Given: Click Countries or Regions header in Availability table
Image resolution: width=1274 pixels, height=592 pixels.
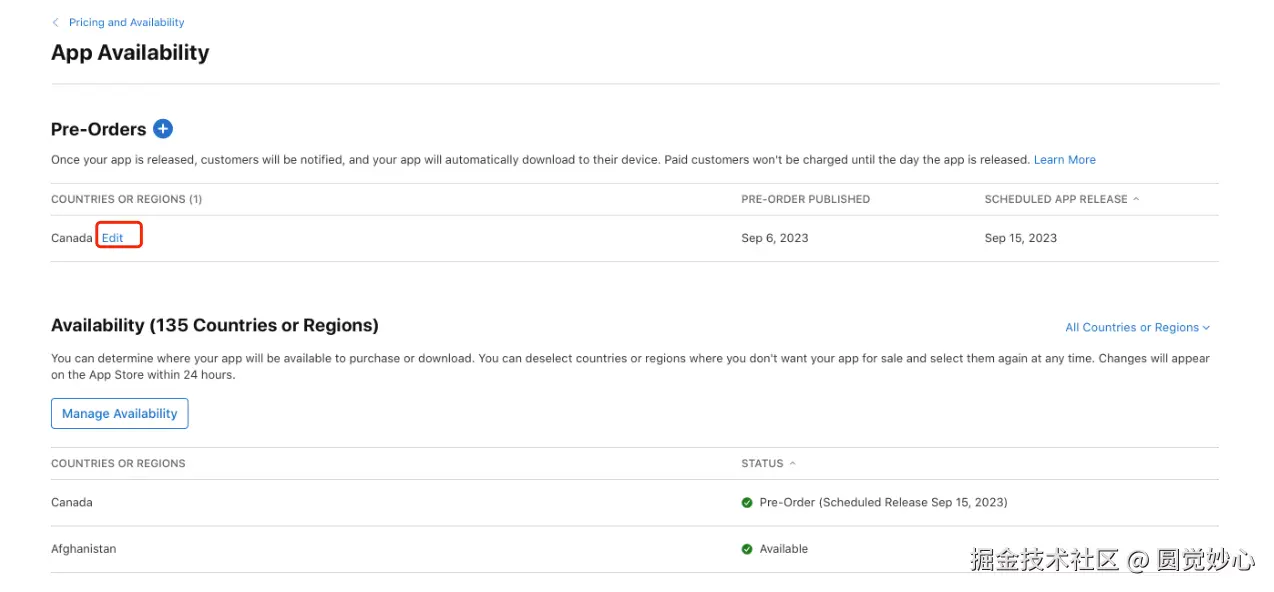Looking at the screenshot, I should pyautogui.click(x=118, y=464).
